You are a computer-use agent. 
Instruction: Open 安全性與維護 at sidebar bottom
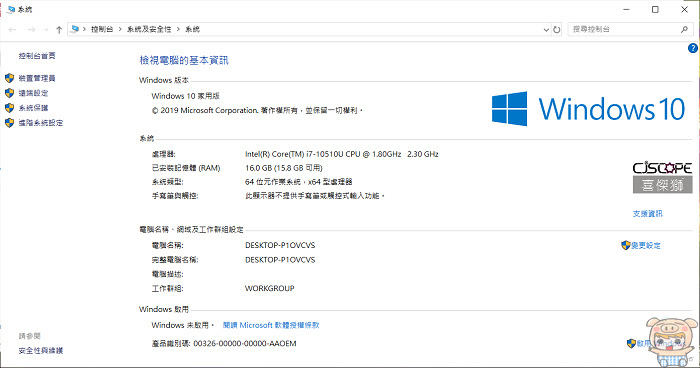[41, 351]
